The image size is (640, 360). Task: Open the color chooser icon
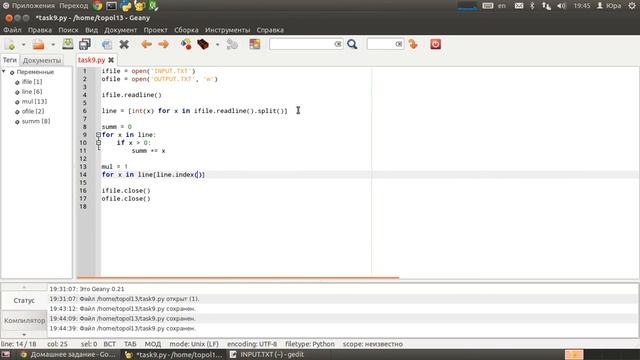(255, 44)
